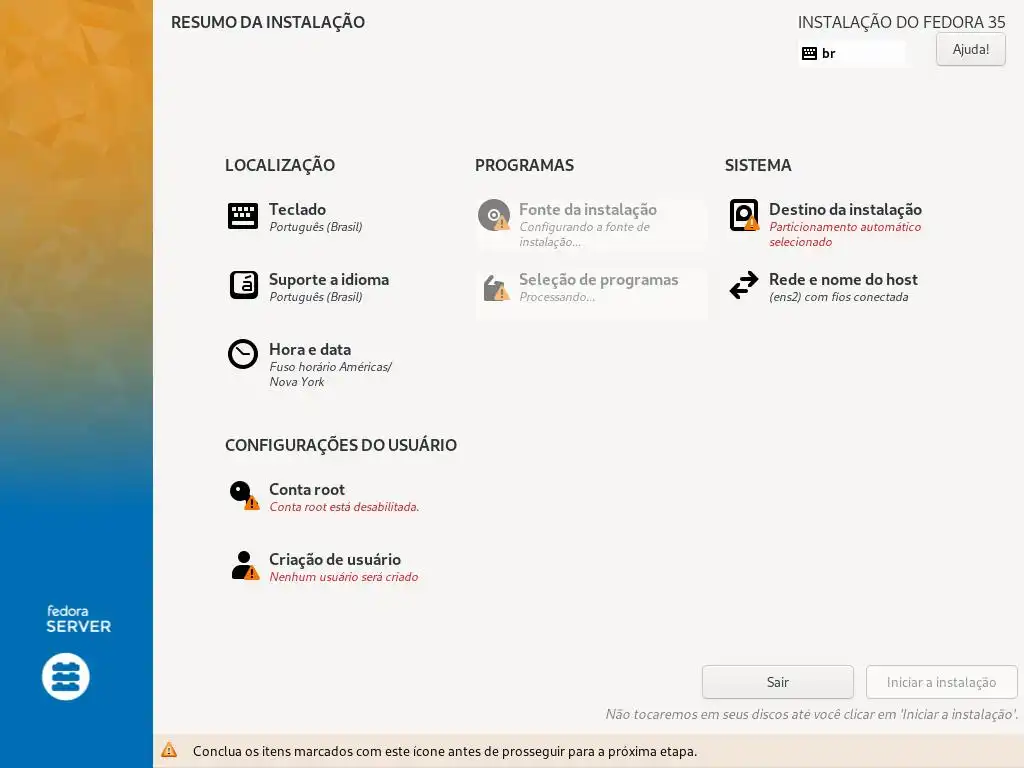Click the Fedora Server round logo in the sidebar
Image resolution: width=1024 pixels, height=768 pixels.
click(66, 677)
